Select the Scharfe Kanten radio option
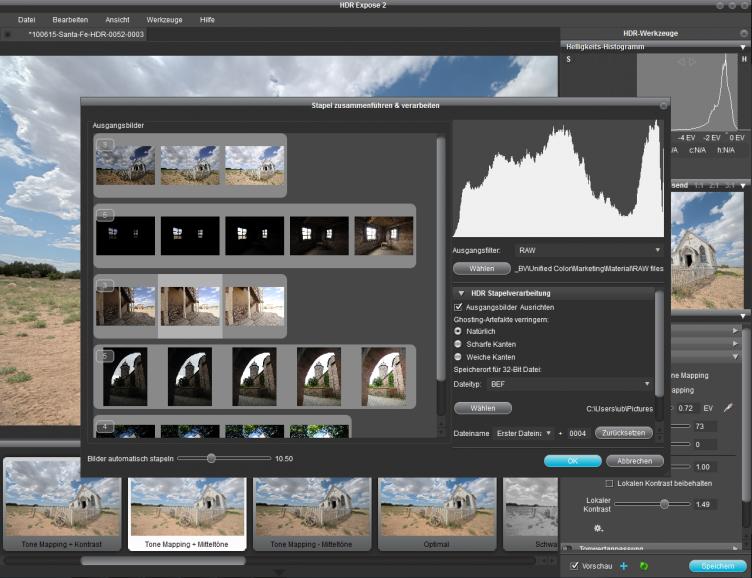Viewport: 752px width, 578px height. (x=459, y=343)
